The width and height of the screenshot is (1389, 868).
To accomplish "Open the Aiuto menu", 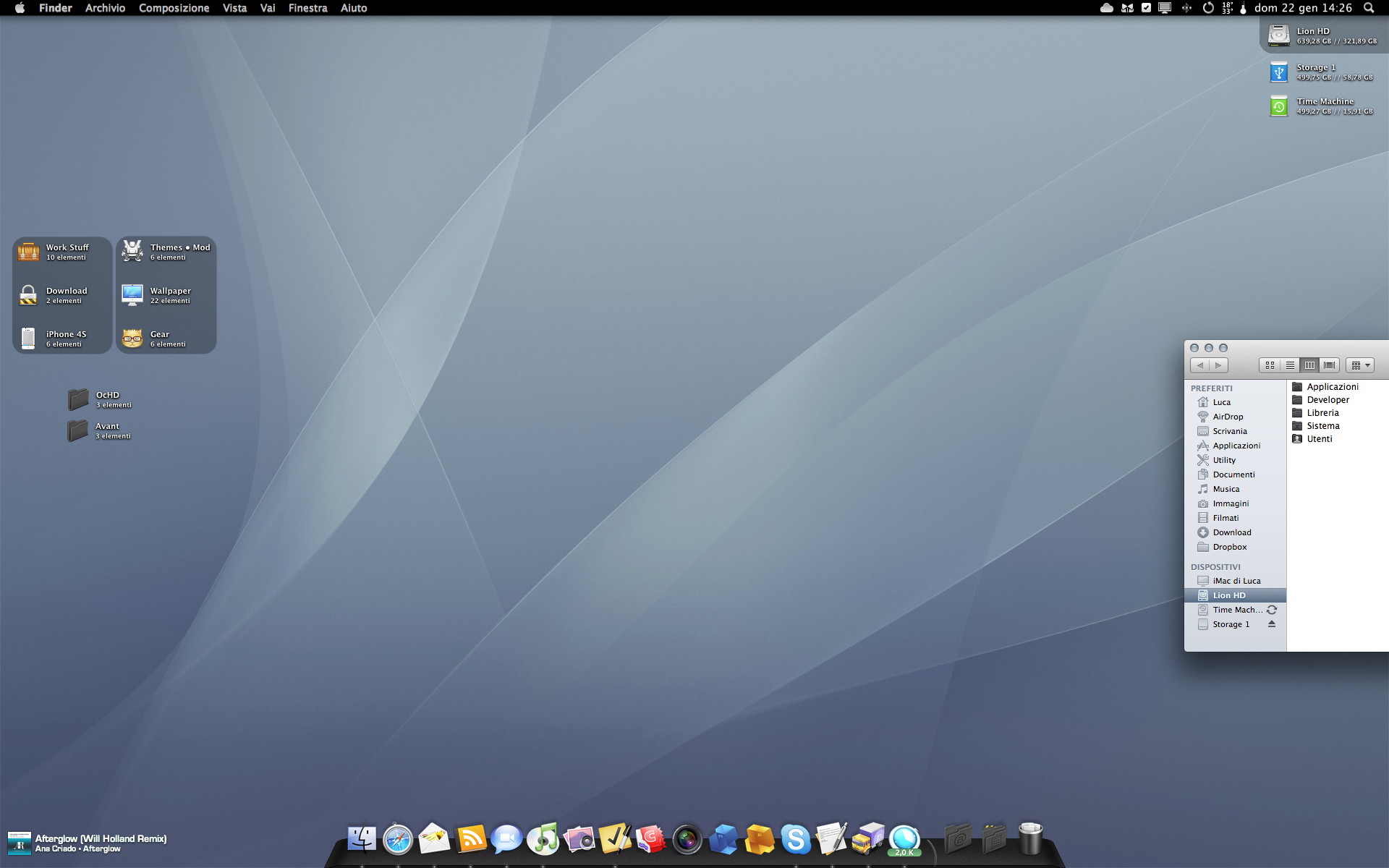I will (x=354, y=8).
